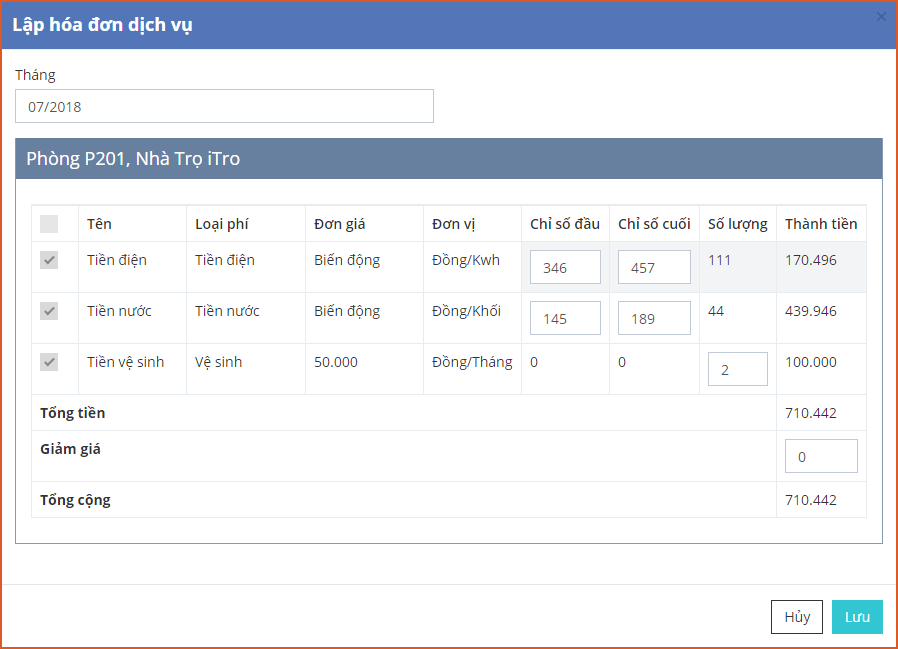Edit Tiền điện starting index field 346
This screenshot has width=898, height=649.
pos(565,268)
